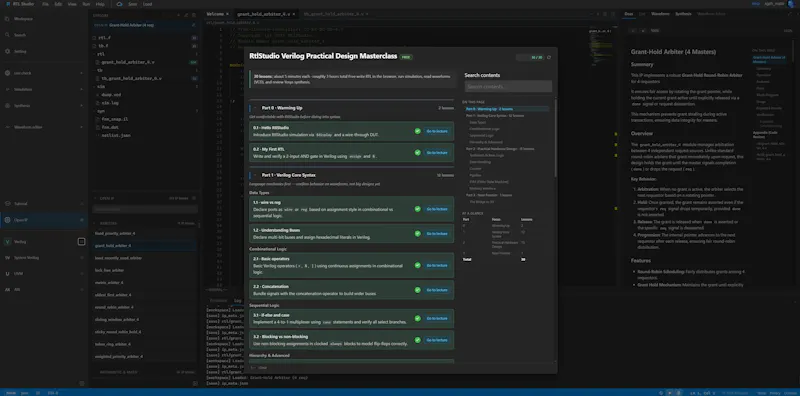This screenshot has height=396, width=800.
Task: Open the Setting gear in sidebar
Action: (x=7, y=52)
